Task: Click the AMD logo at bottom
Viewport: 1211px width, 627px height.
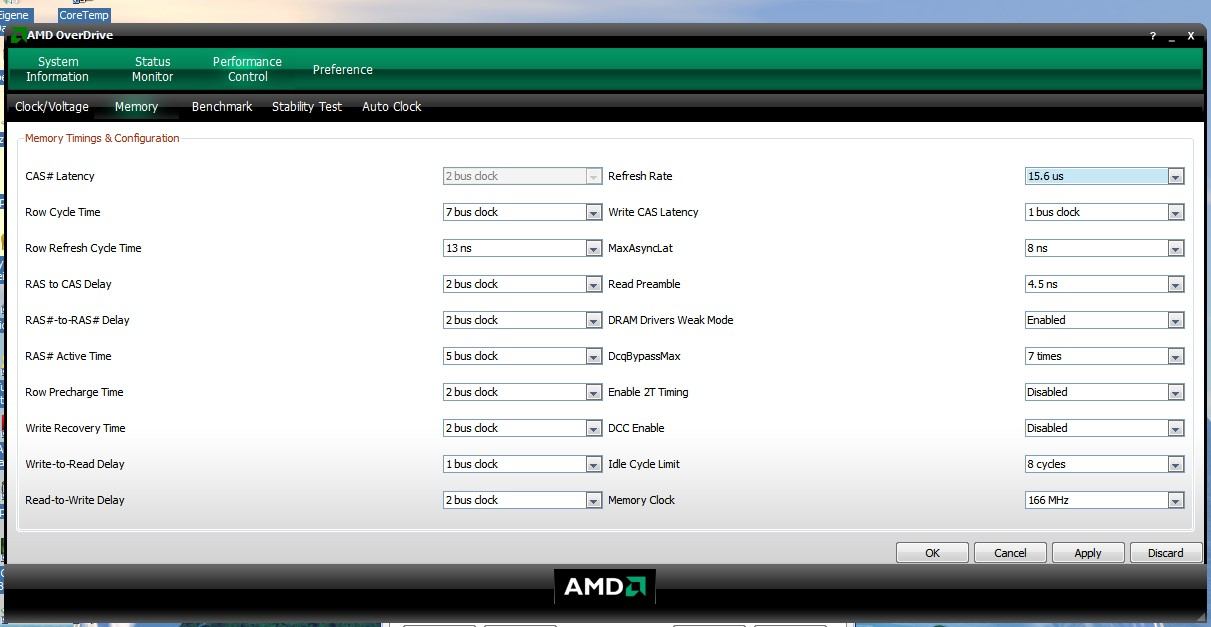Action: tap(604, 586)
